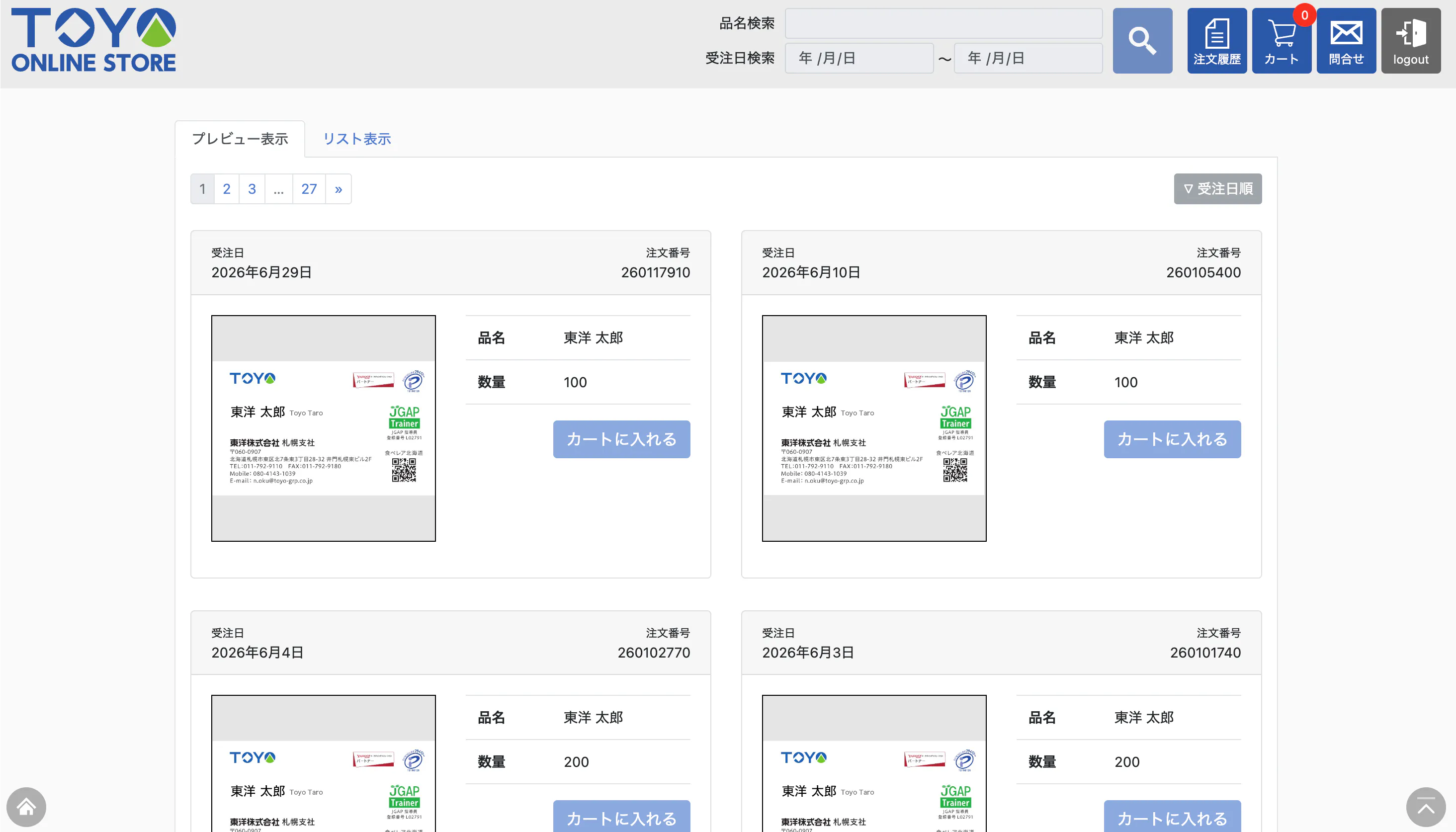Toggle the 受注日順 sort order button
The height and width of the screenshot is (832, 1456).
tap(1217, 188)
